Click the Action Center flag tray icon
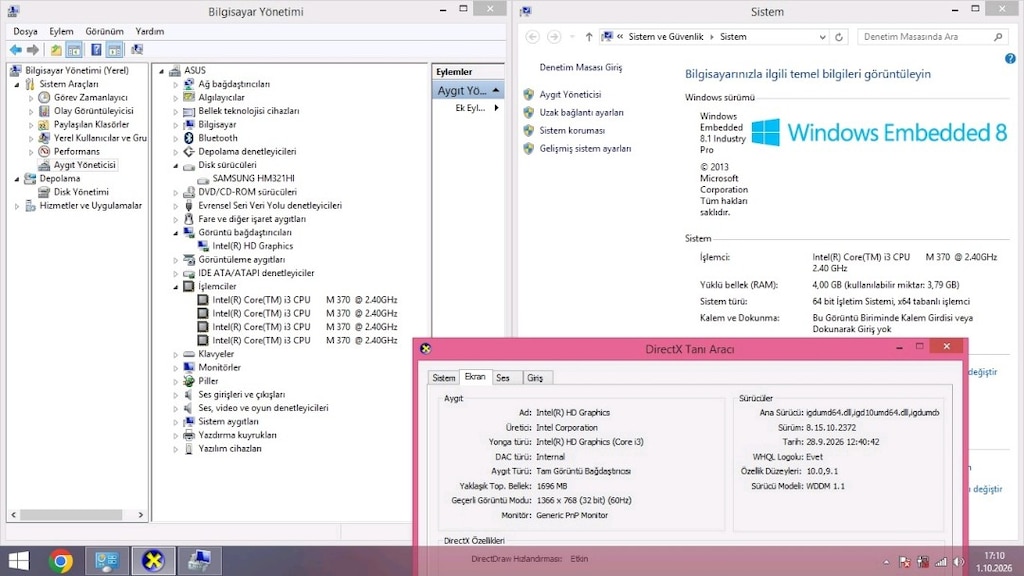This screenshot has width=1024, height=576. coord(904,562)
